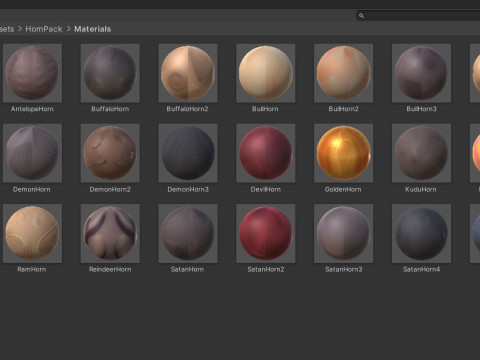Click the SatanHorn3 name label

coord(344,269)
